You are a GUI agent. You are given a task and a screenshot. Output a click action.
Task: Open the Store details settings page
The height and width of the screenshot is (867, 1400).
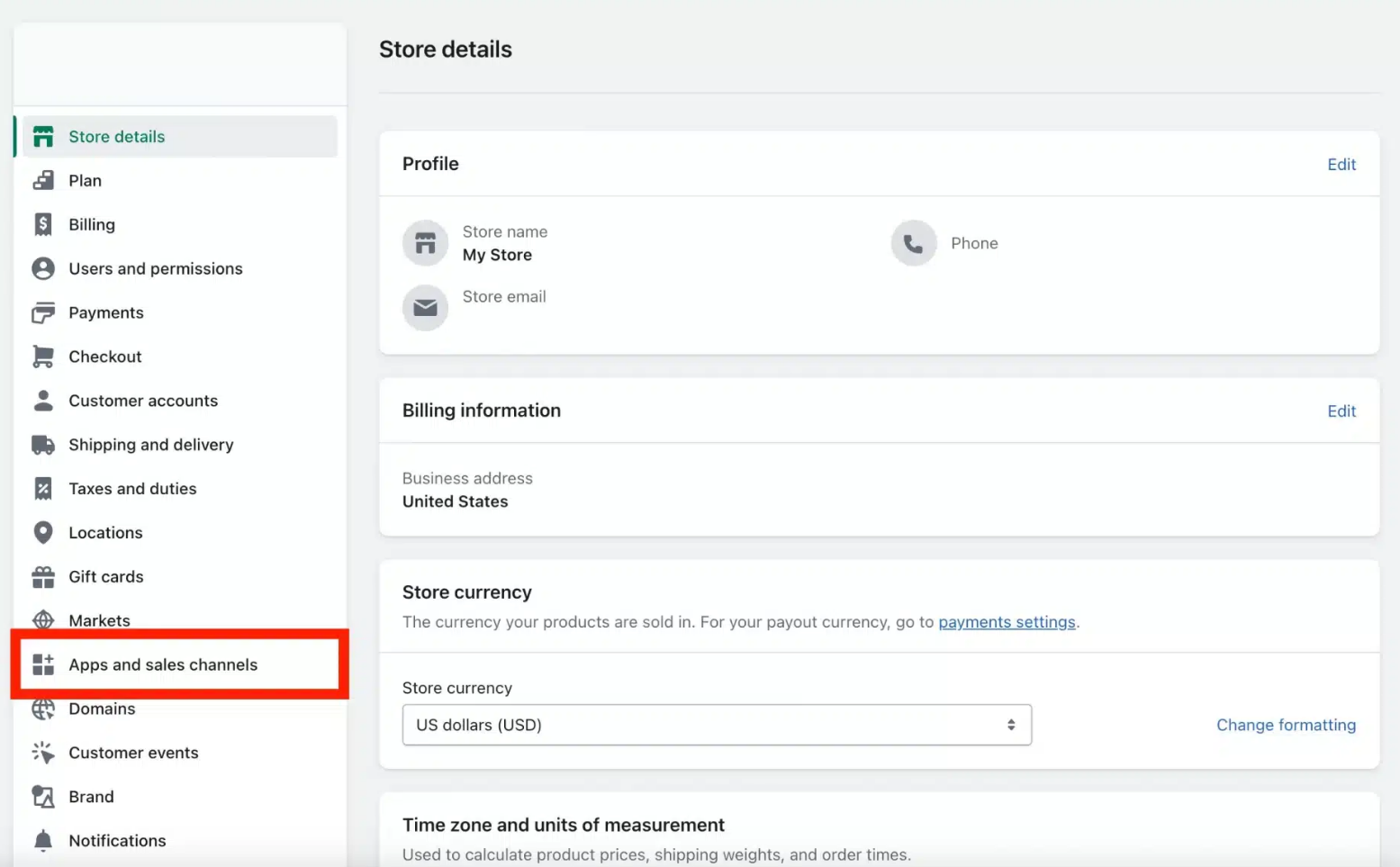tap(180, 137)
